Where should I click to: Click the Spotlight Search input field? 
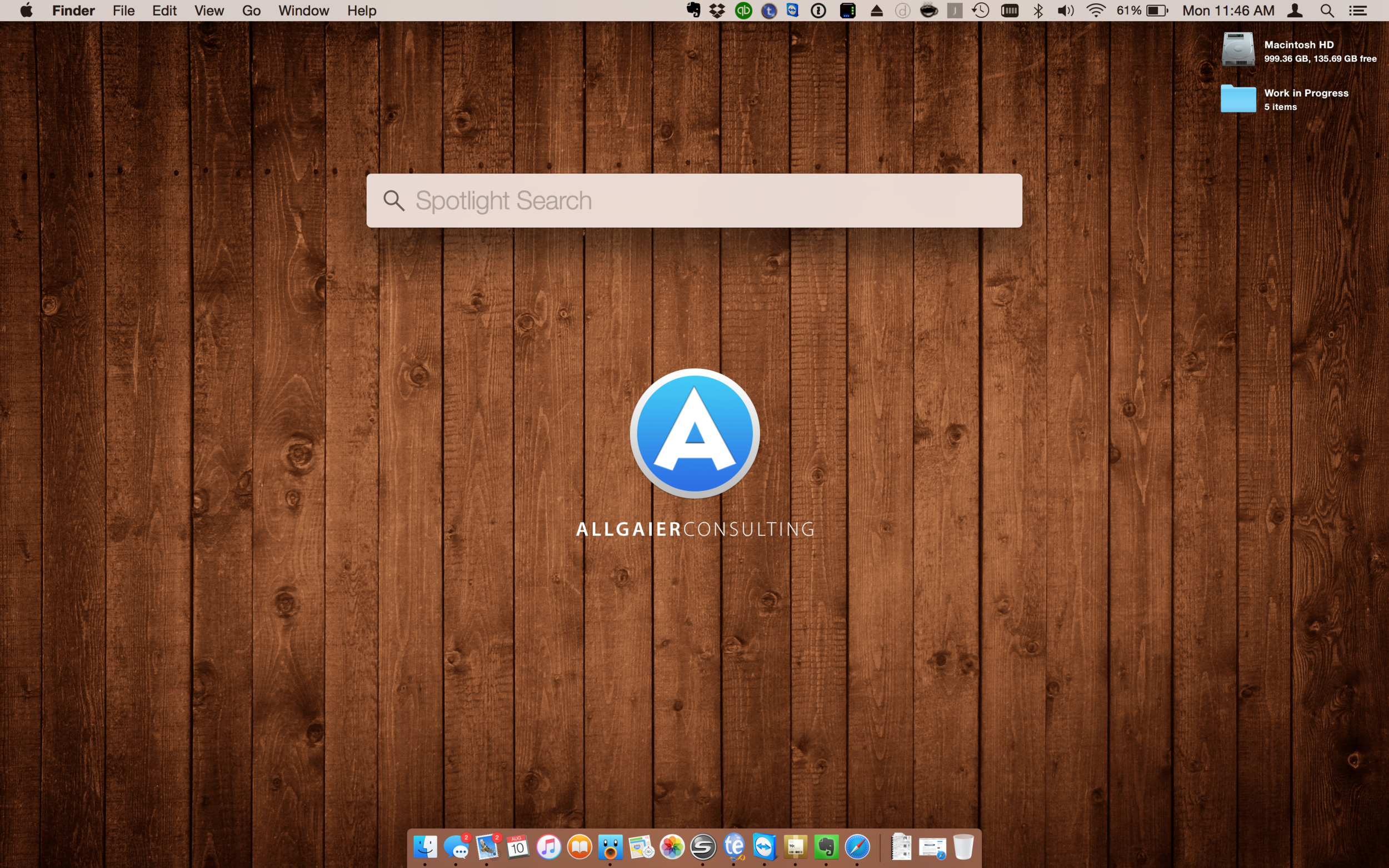click(x=693, y=200)
